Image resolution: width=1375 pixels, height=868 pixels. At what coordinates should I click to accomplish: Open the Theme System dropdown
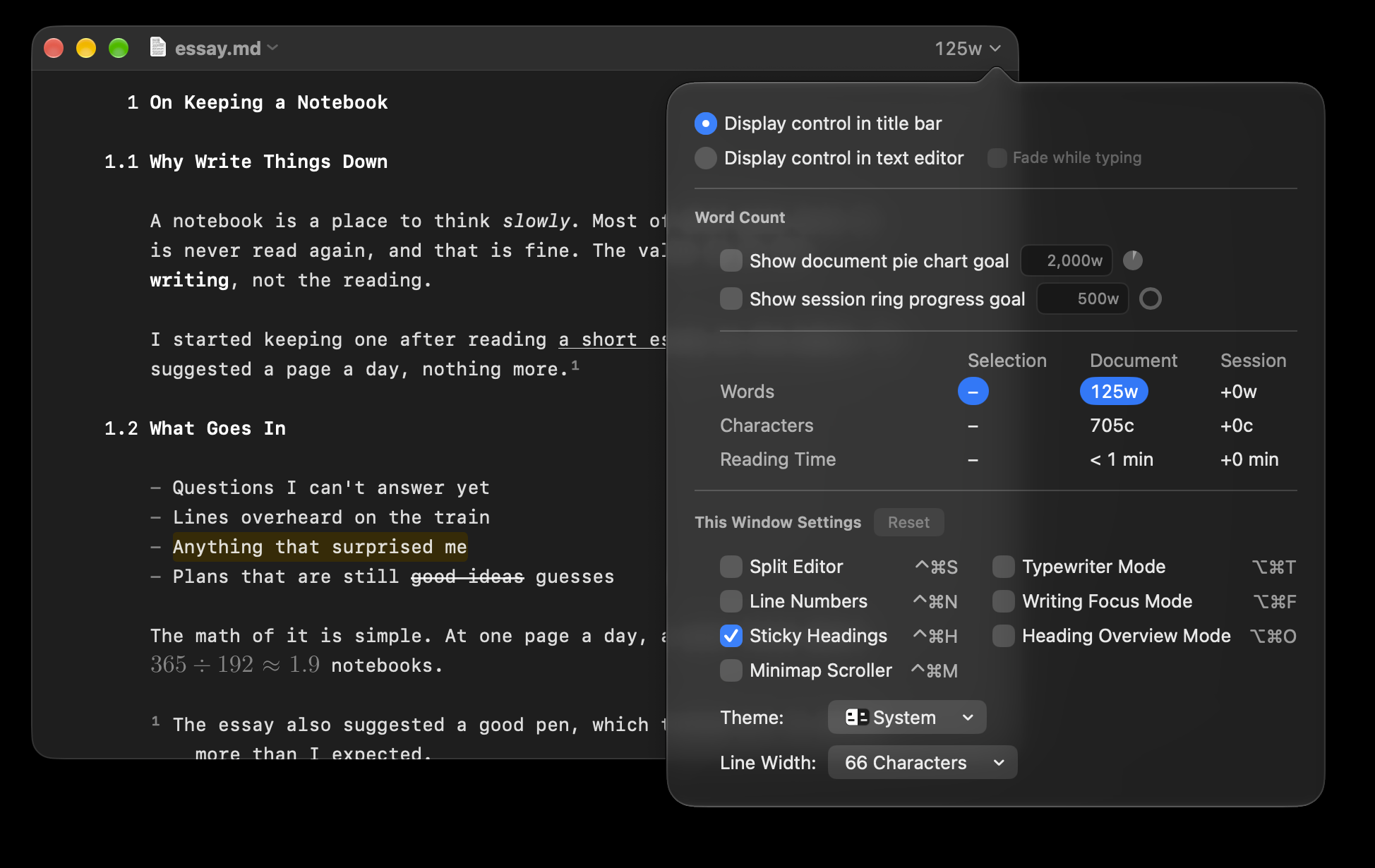point(907,718)
